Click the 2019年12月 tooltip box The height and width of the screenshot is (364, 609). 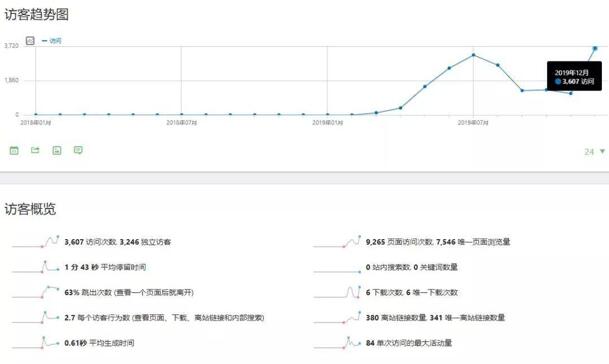574,76
